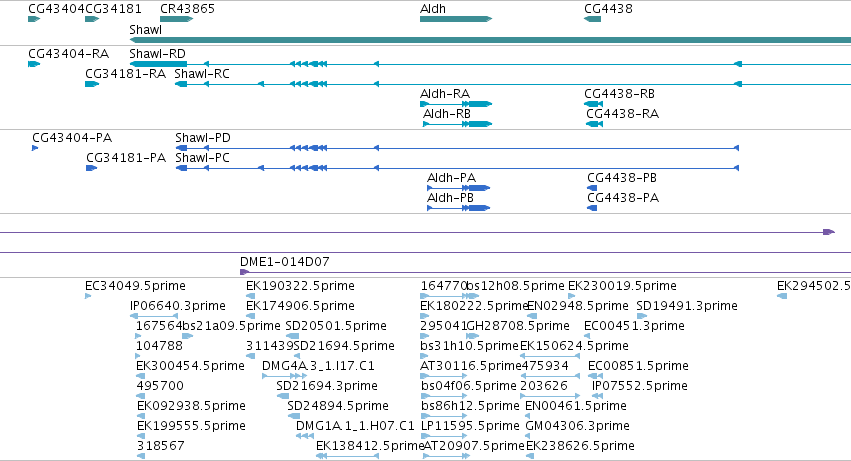This screenshot has width=851, height=461.
Task: Click EST EK150624.5prime
Action: (574, 346)
